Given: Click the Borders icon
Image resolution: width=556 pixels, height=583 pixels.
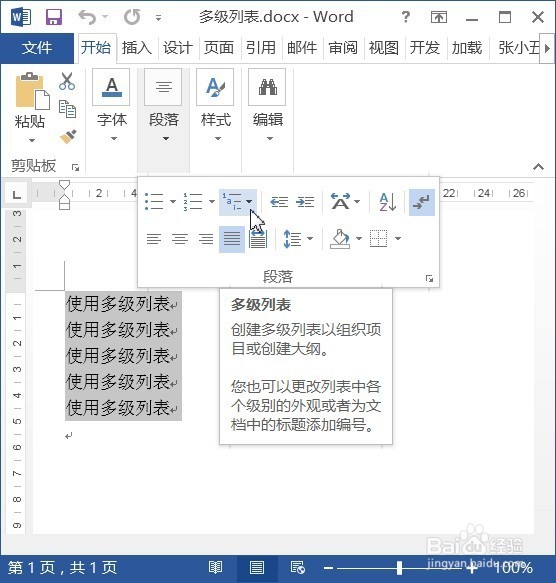Looking at the screenshot, I should point(379,239).
